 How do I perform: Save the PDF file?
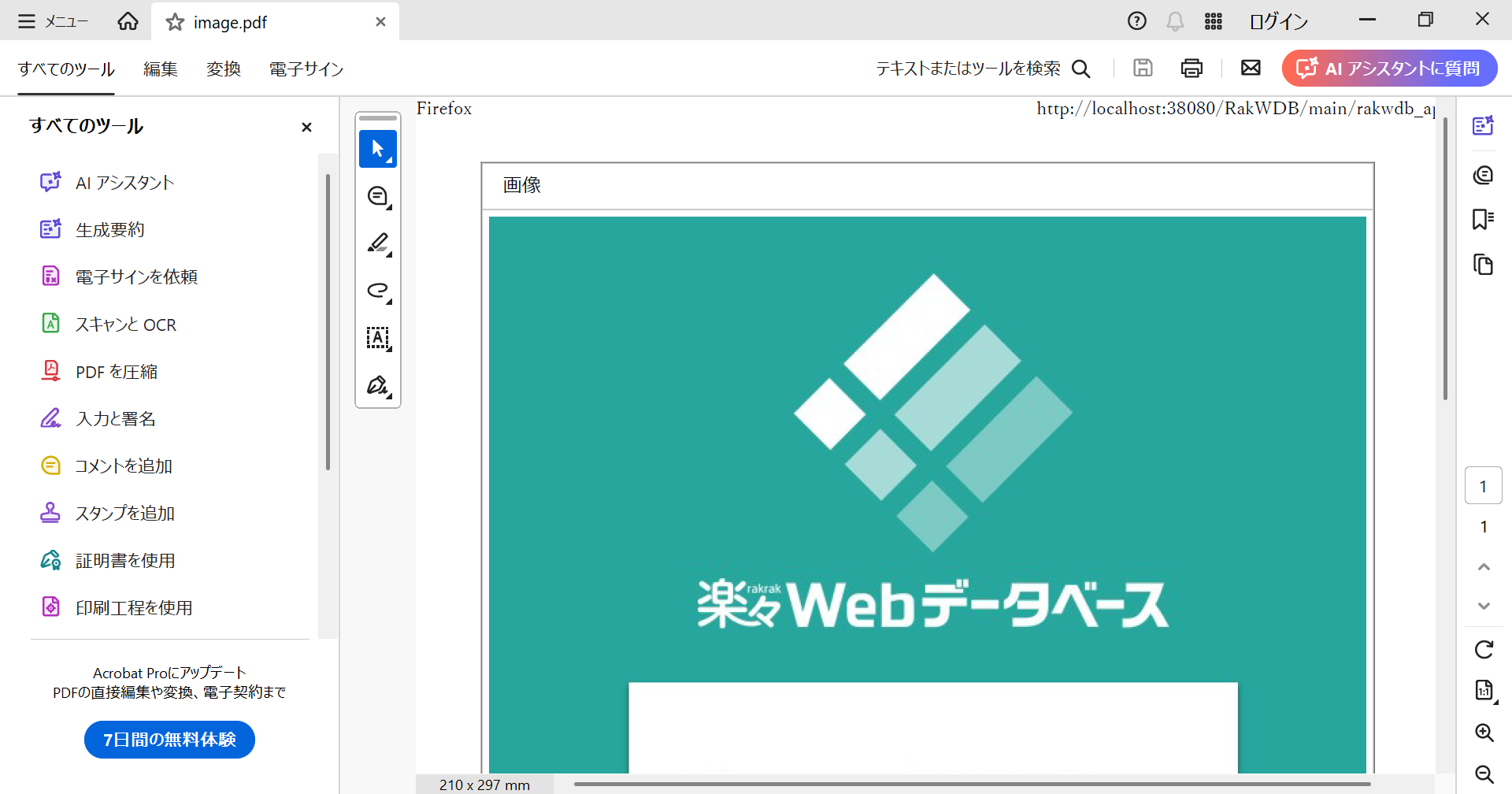(x=1143, y=68)
